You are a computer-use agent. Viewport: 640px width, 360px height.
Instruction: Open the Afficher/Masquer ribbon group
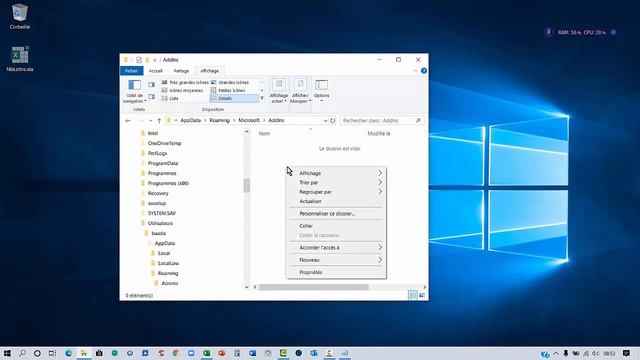(x=300, y=91)
